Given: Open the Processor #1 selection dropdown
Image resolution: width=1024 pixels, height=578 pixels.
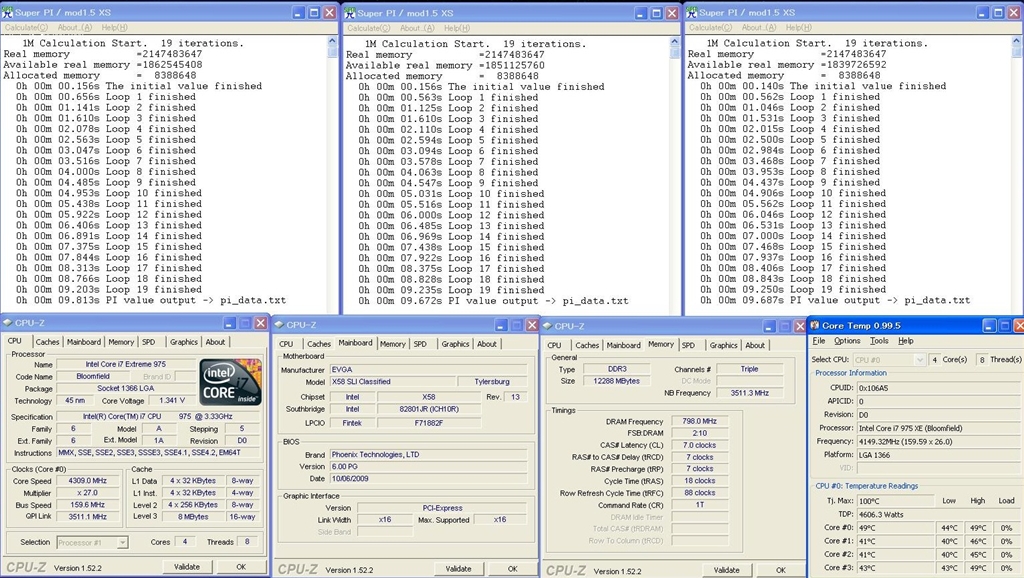Looking at the screenshot, I should (95, 542).
